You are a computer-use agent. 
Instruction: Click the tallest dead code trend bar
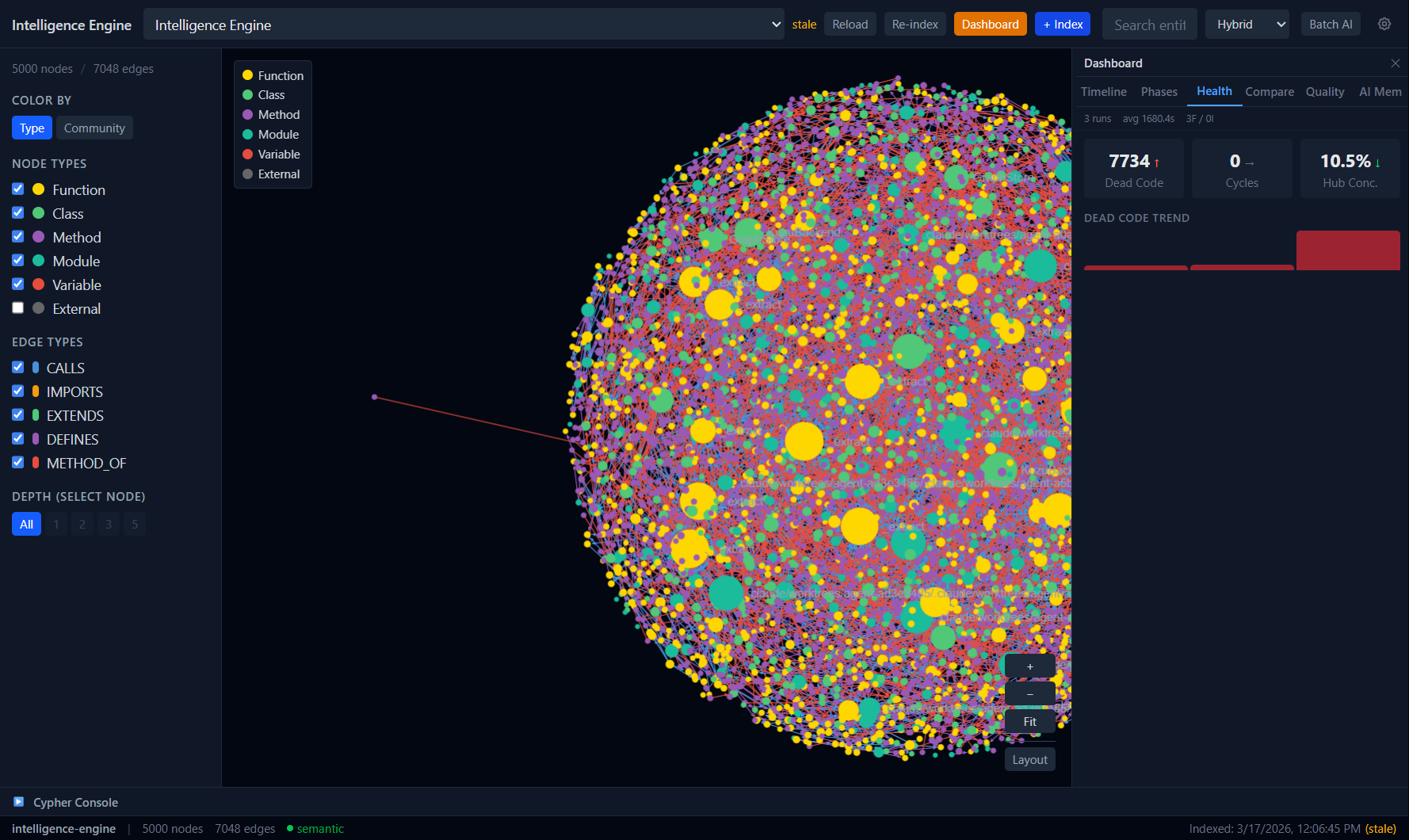pos(1347,250)
